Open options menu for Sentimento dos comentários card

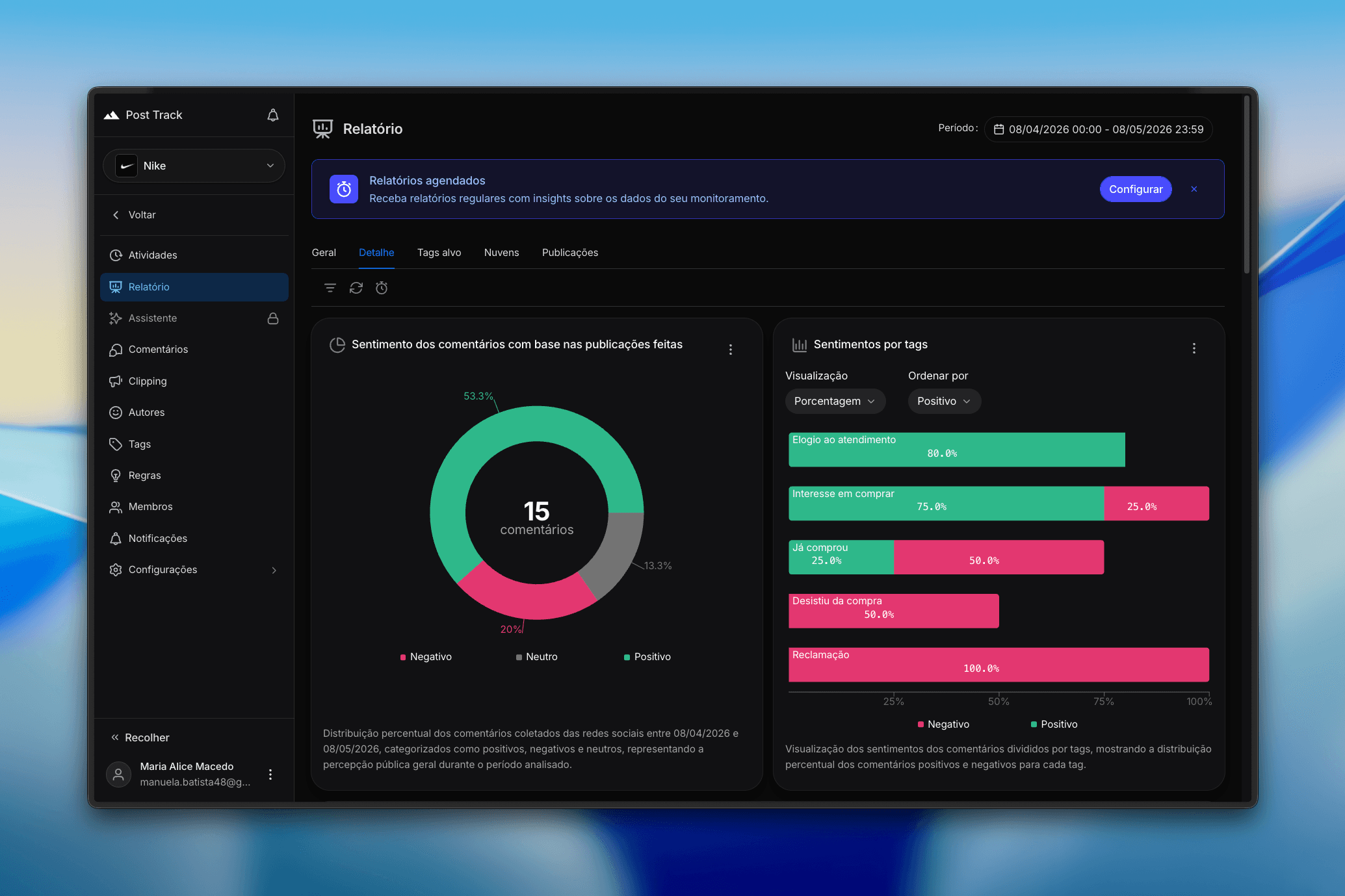731,350
